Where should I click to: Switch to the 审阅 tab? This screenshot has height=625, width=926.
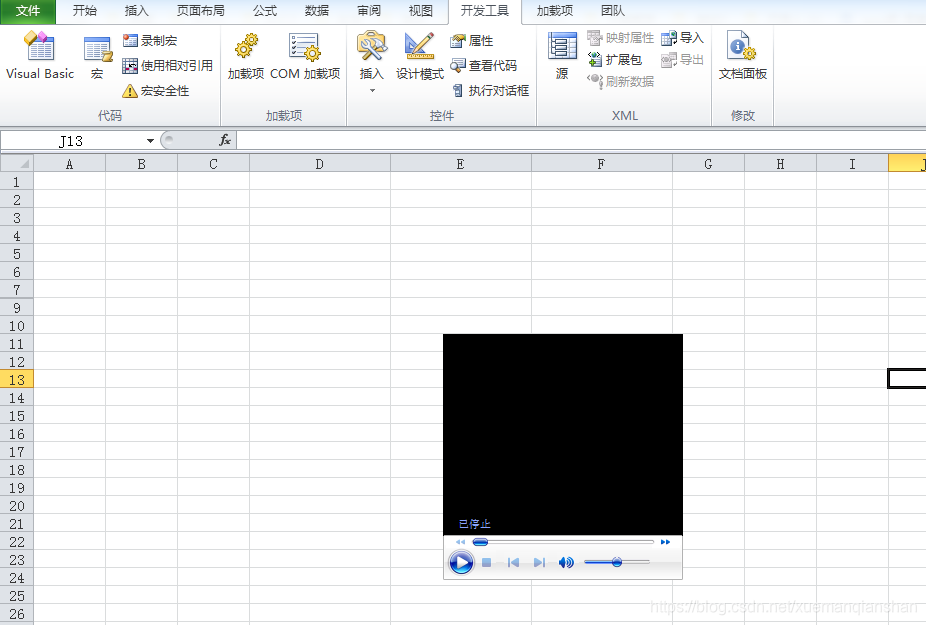point(369,11)
